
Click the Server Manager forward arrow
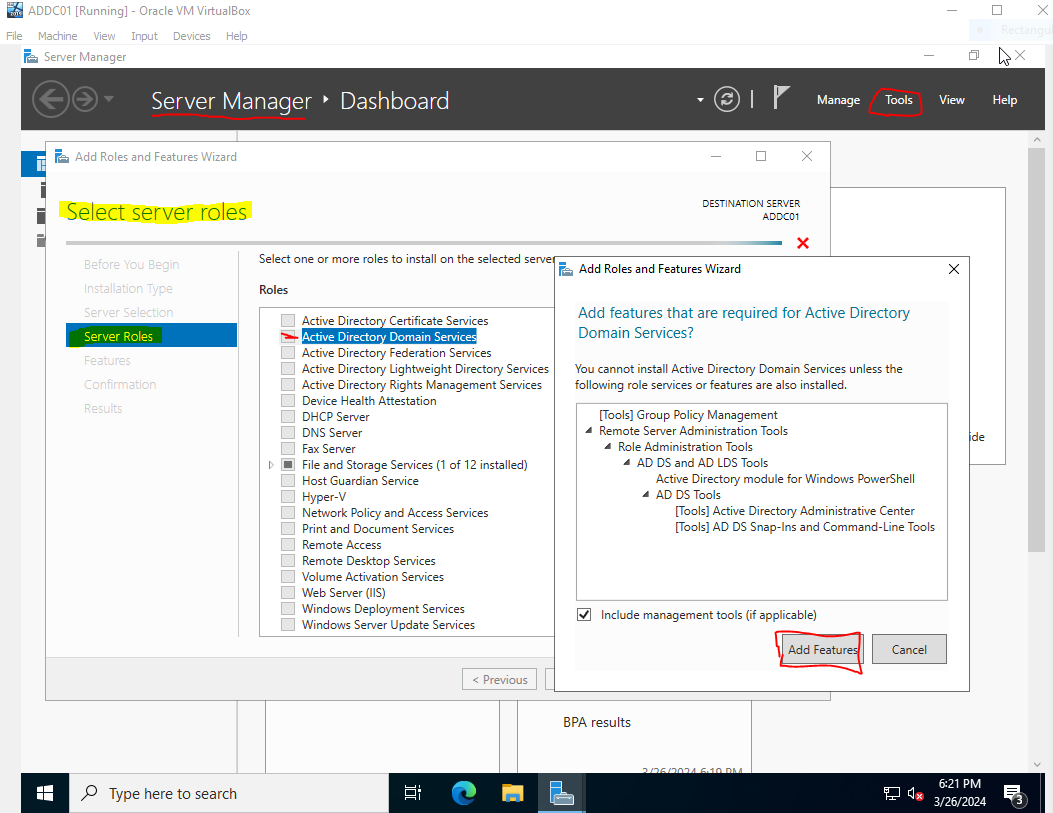coord(85,99)
